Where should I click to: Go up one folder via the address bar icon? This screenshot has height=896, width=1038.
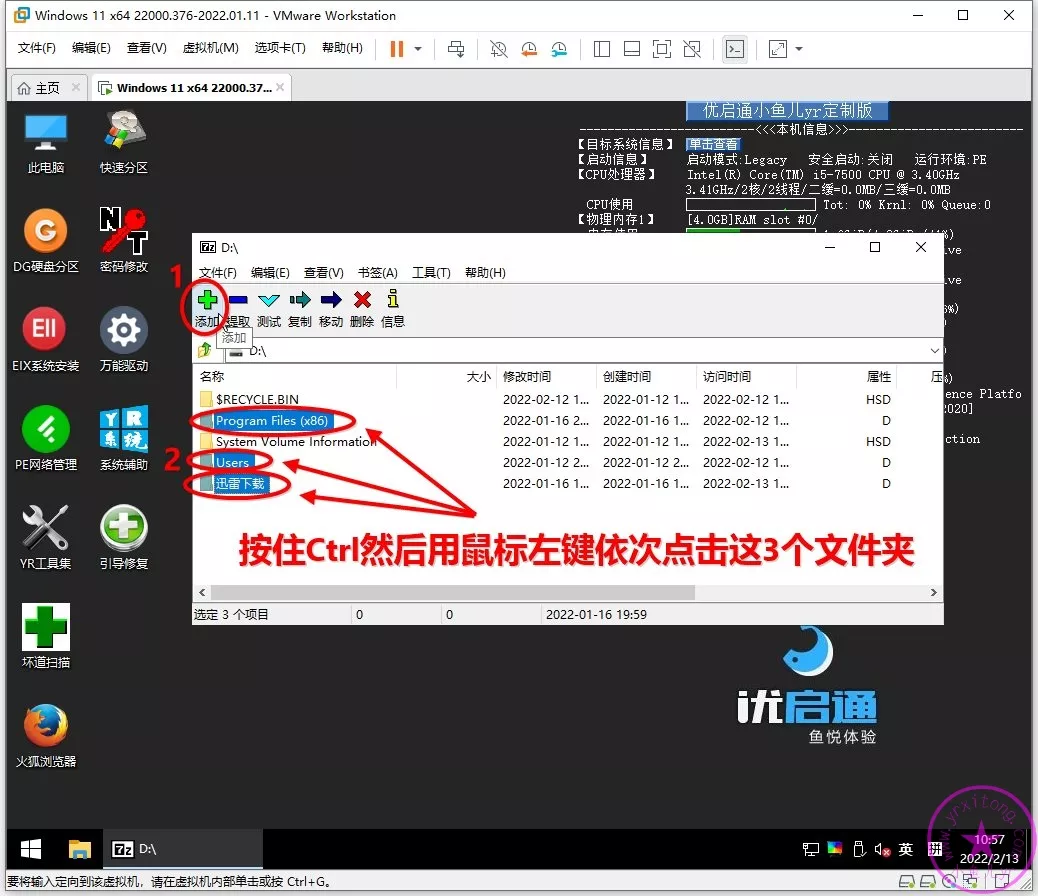coord(206,350)
